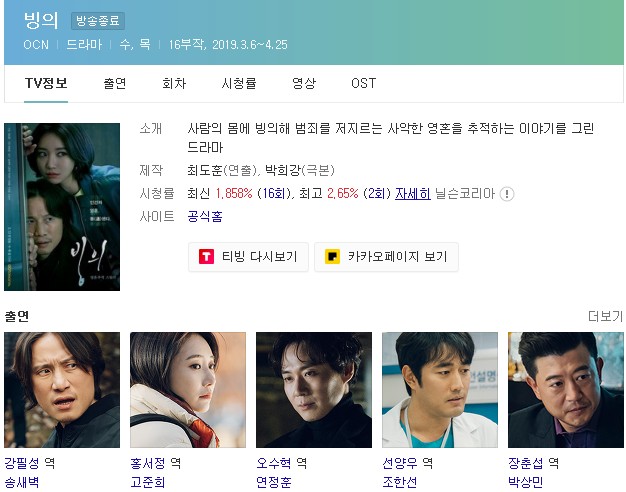The height and width of the screenshot is (492, 626).
Task: Click the 장춘섭 역 character link
Action: [533, 463]
